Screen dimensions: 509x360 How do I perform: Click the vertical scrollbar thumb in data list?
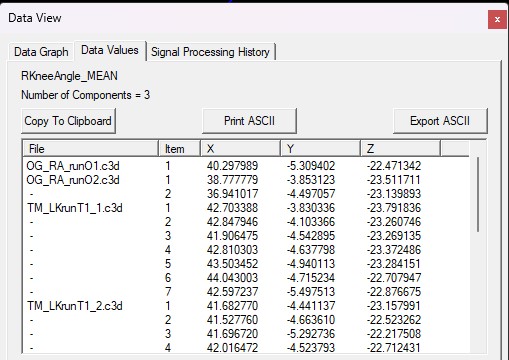pyautogui.click(x=478, y=195)
